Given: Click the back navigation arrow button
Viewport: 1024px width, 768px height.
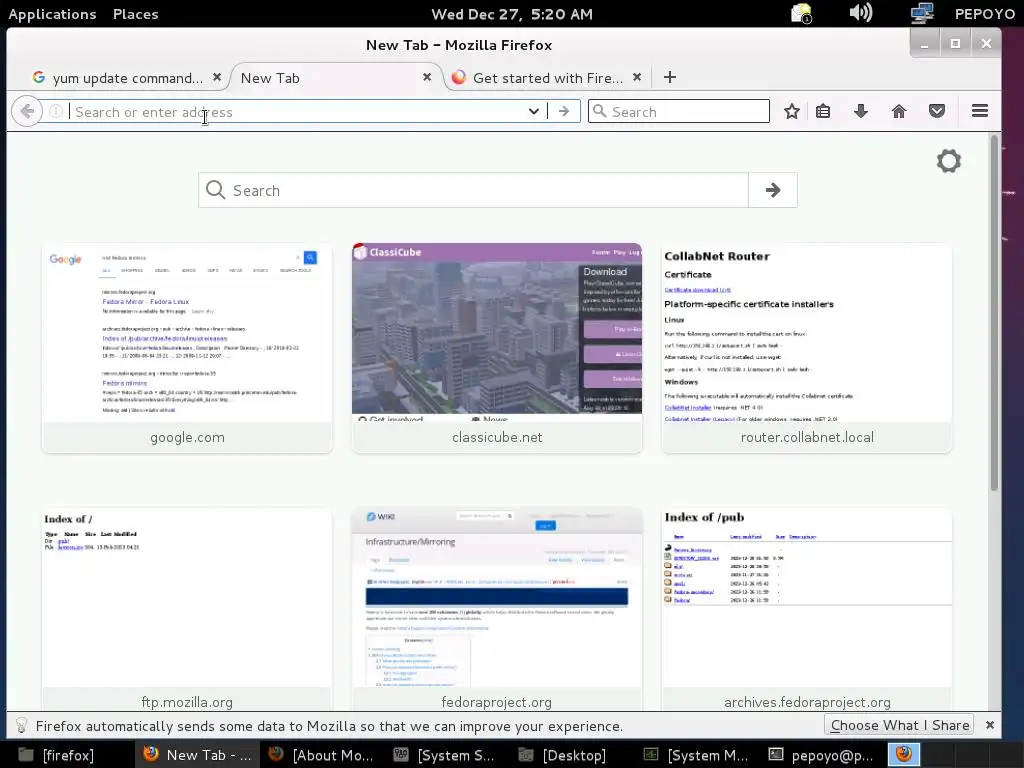Looking at the screenshot, I should 27,112.
